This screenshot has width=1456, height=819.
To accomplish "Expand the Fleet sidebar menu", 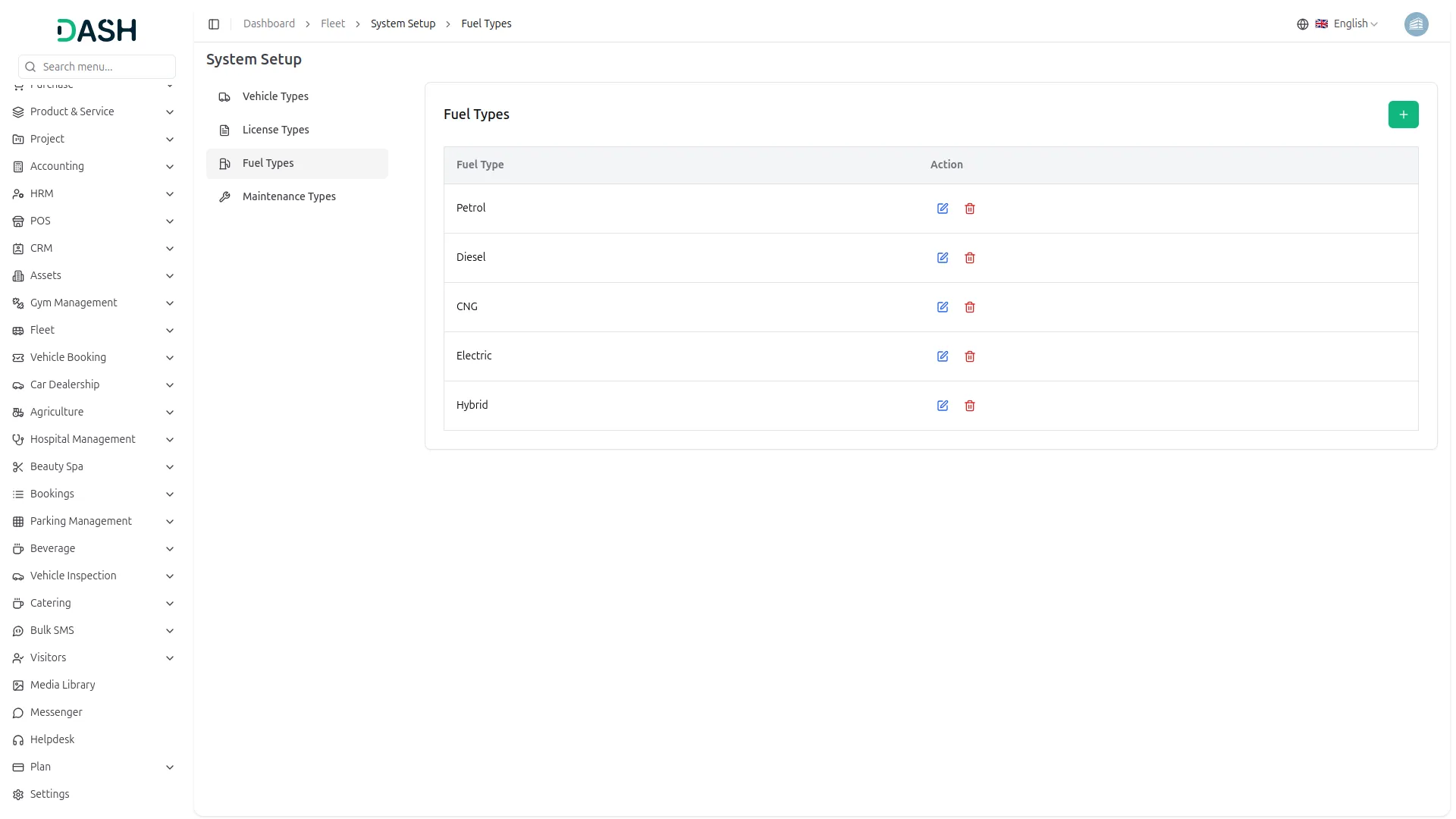I will point(94,330).
